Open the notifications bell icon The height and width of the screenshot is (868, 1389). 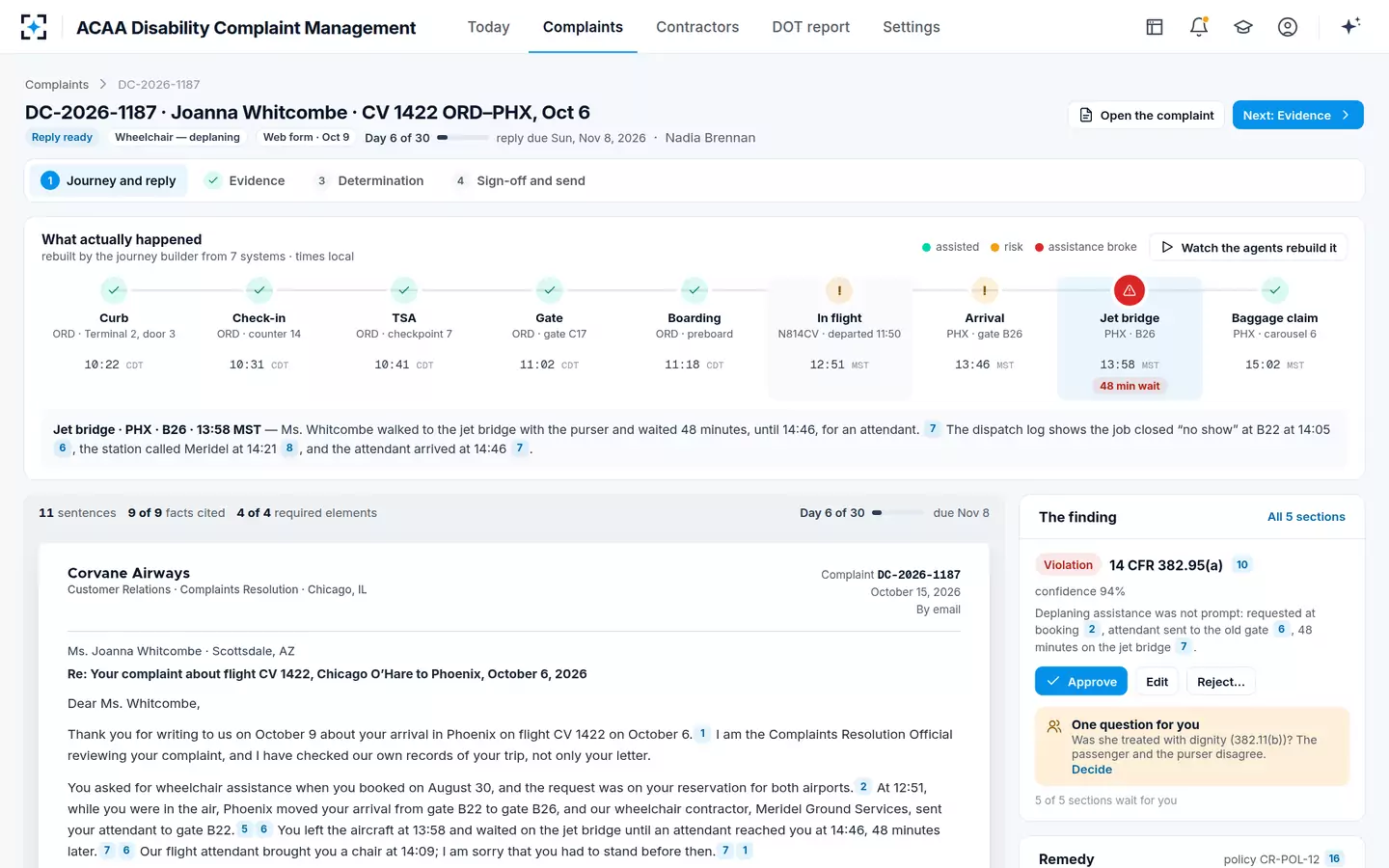1199,27
